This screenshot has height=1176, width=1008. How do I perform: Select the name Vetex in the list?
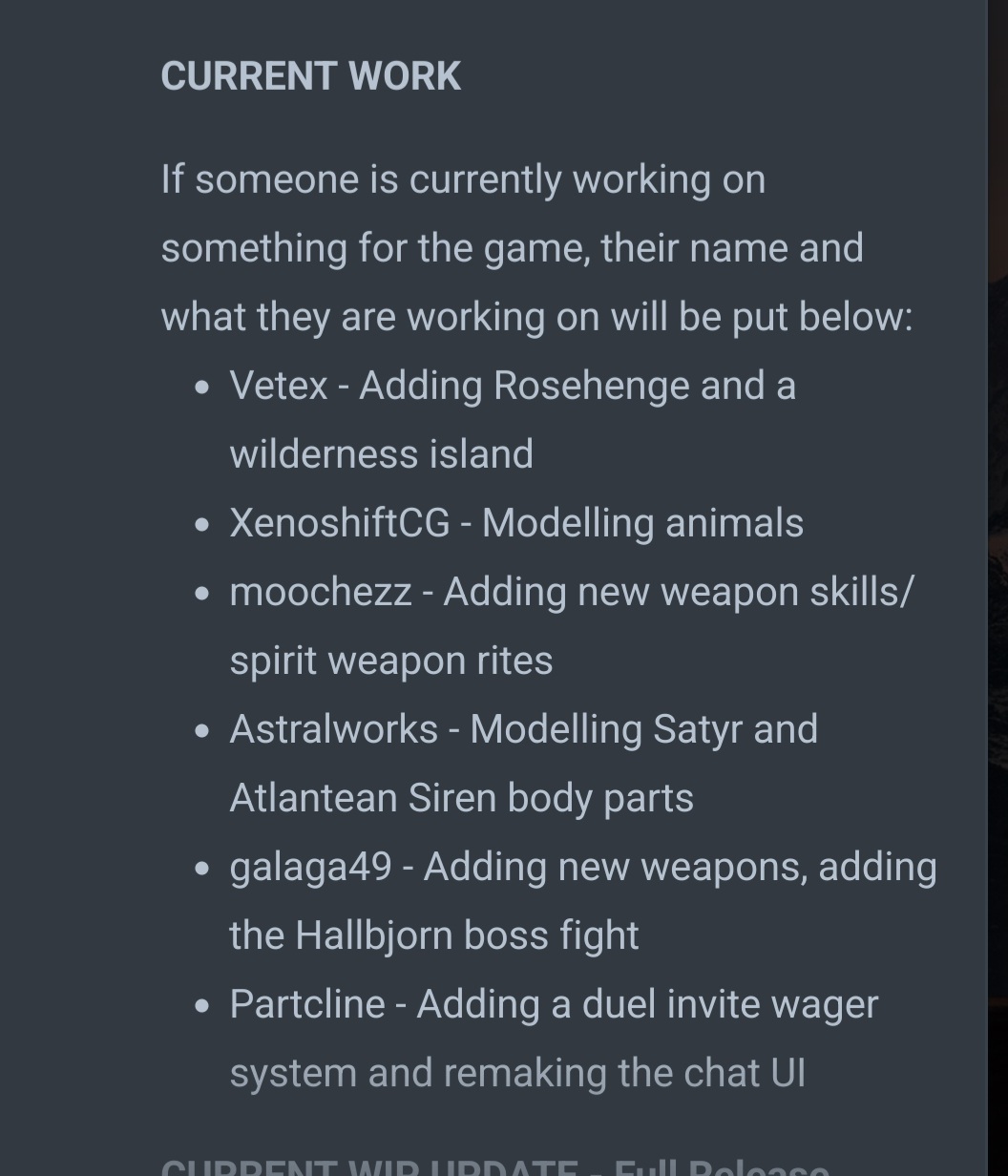pyautogui.click(x=279, y=386)
